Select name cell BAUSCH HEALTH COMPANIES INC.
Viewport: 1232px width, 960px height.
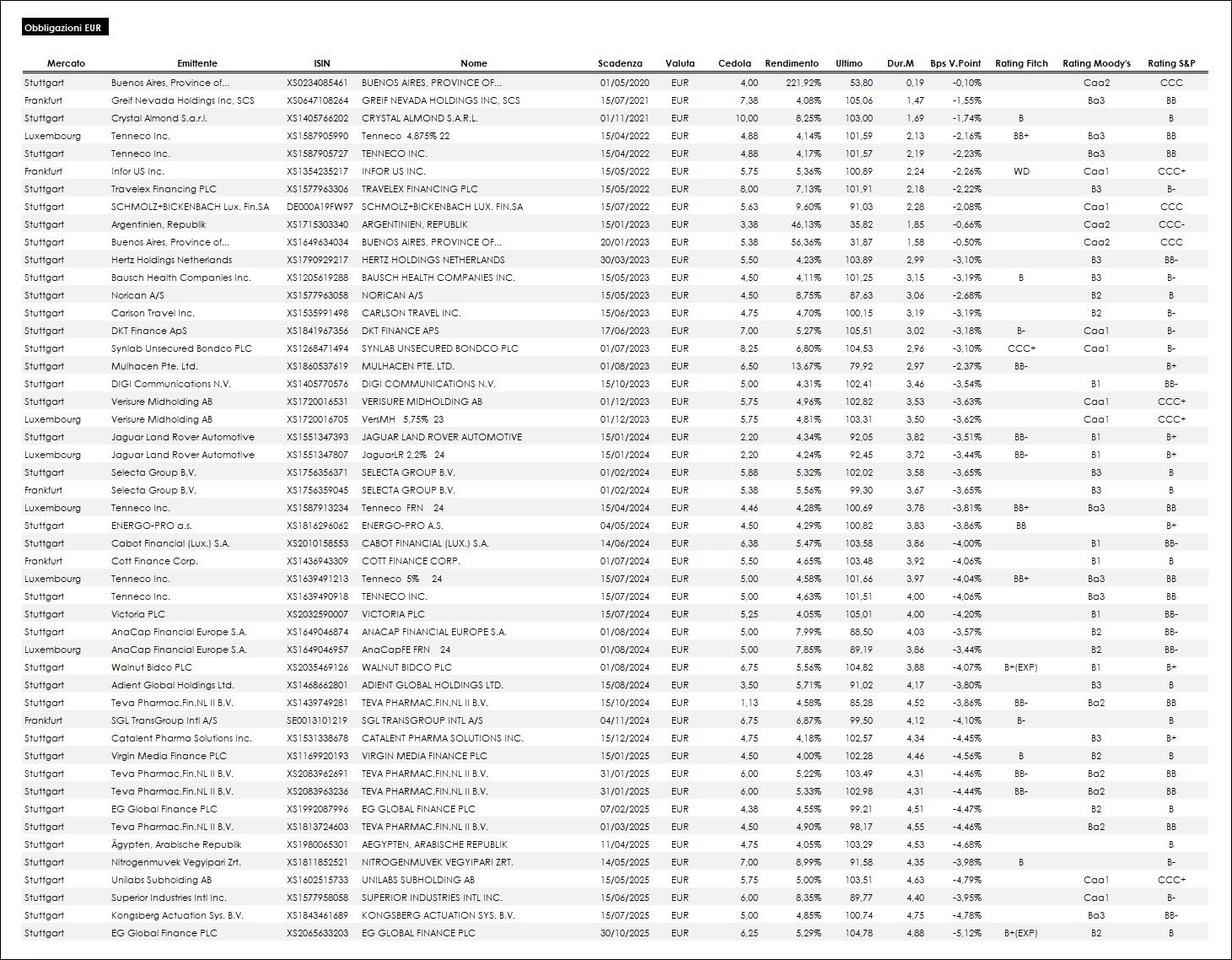click(x=438, y=278)
